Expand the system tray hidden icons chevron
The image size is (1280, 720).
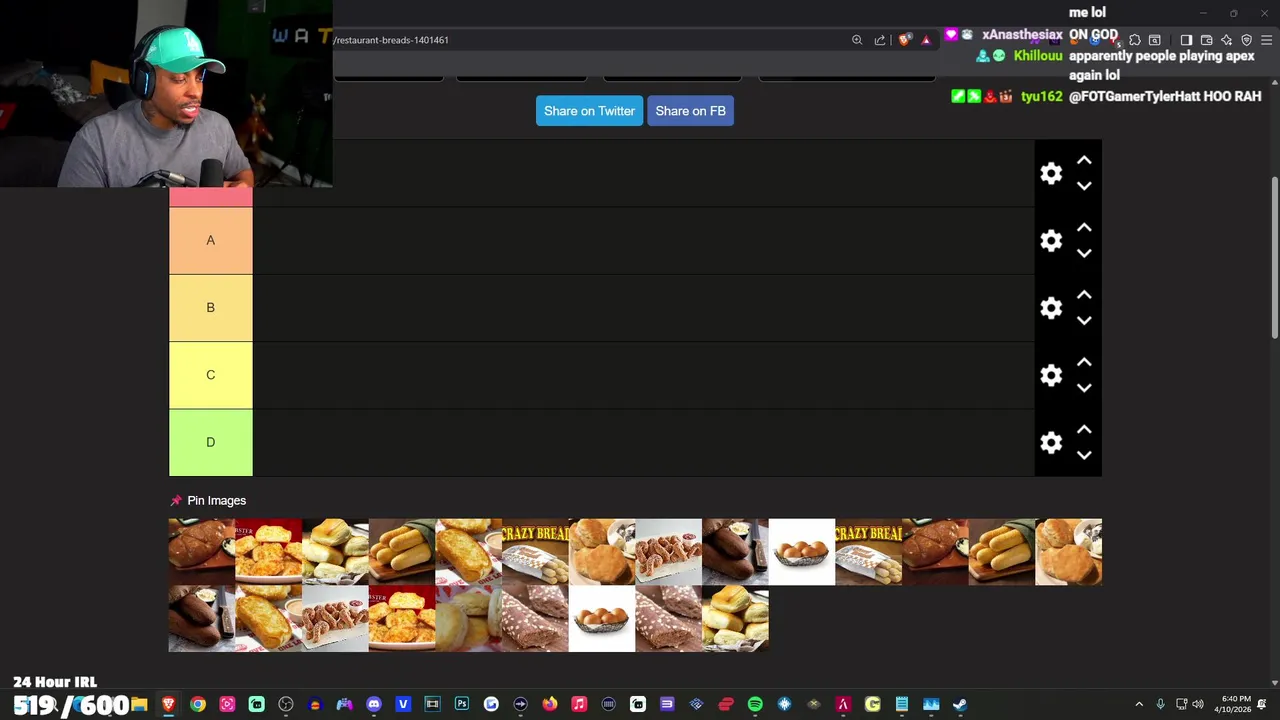(1139, 705)
